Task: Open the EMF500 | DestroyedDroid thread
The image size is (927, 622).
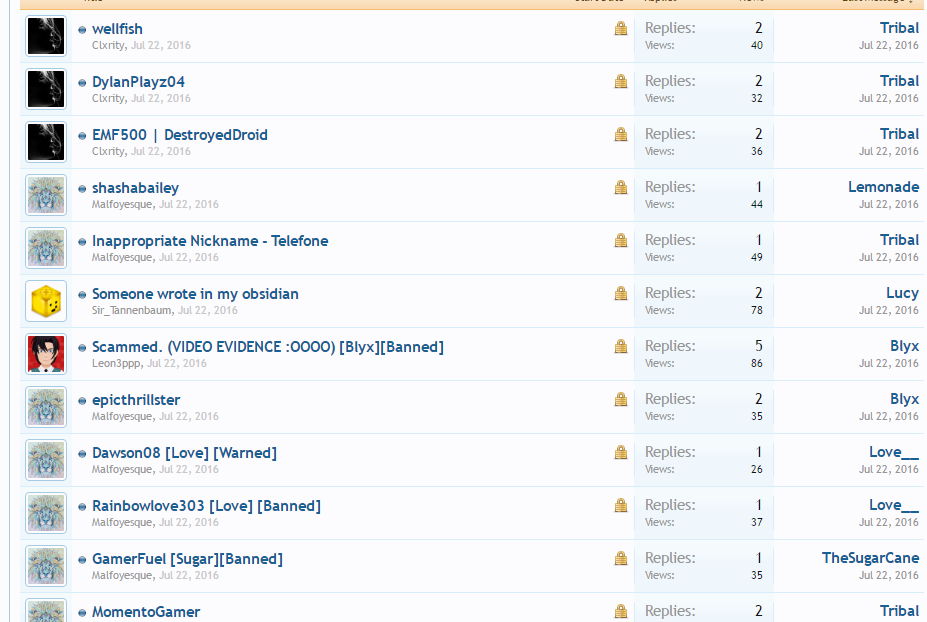Action: click(x=180, y=135)
